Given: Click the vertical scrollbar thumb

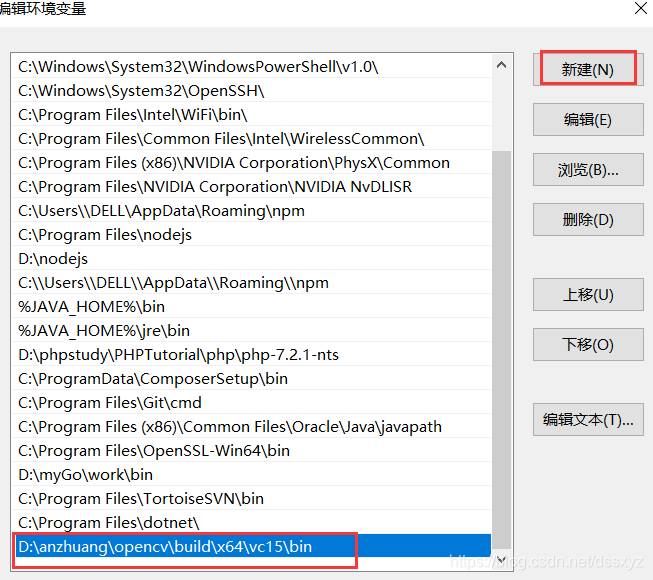Looking at the screenshot, I should [501, 350].
